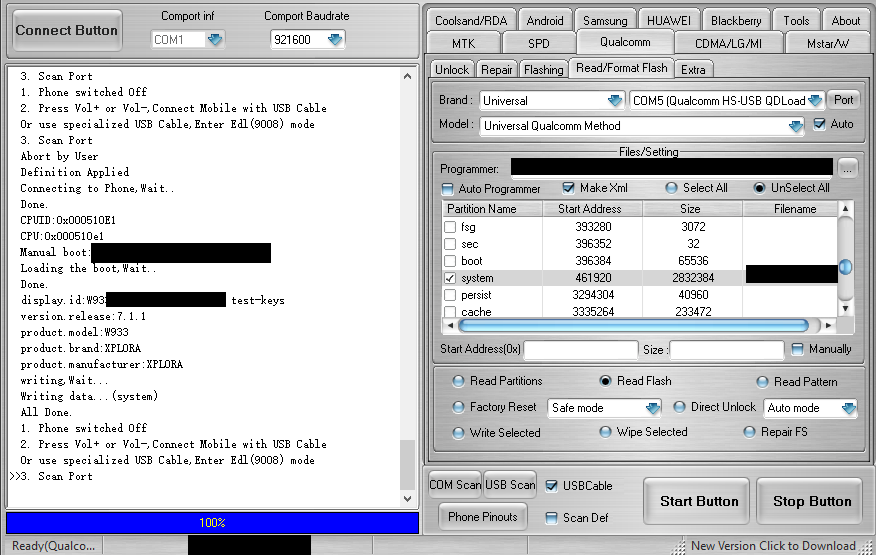Uncheck the system partition checkbox
Image resolution: width=876 pixels, height=555 pixels.
point(450,278)
